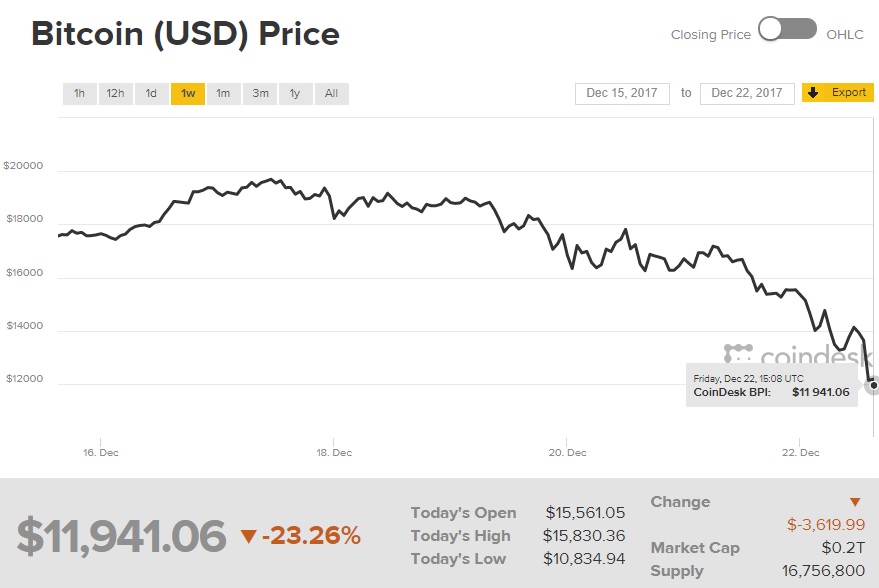Select the 1y timeframe
879x588 pixels.
point(295,93)
